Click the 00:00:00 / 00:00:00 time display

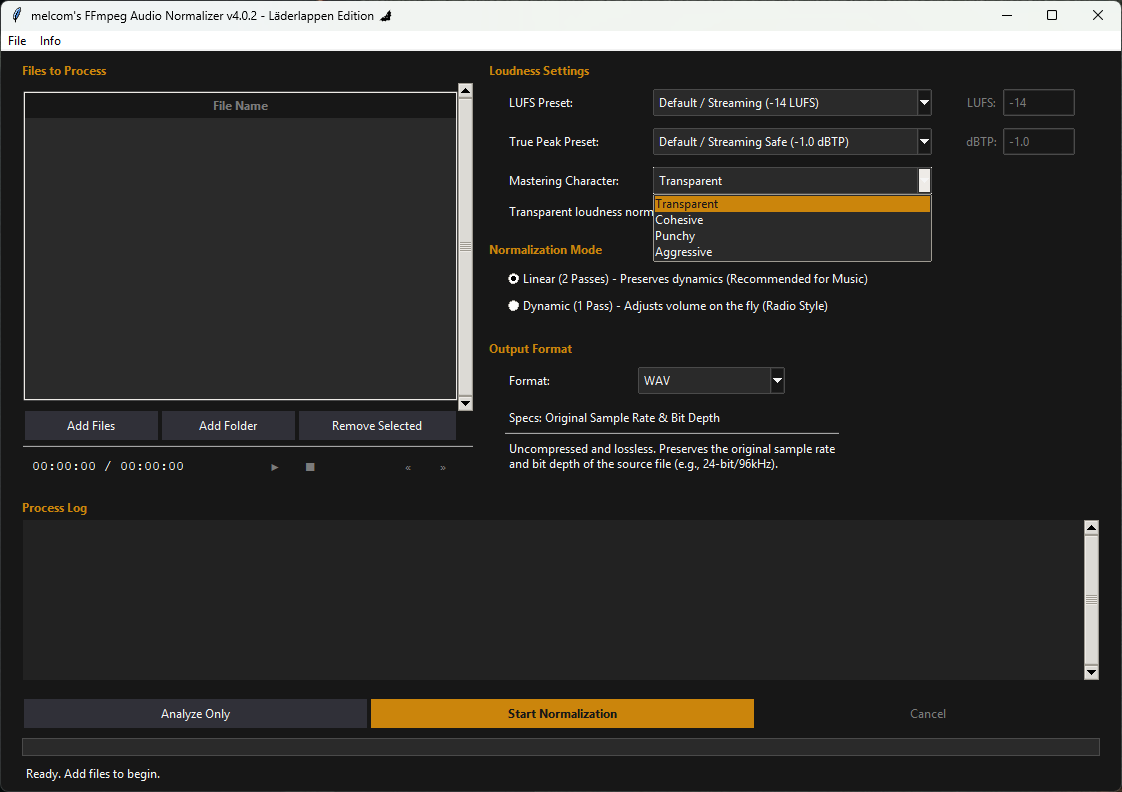[x=108, y=466]
